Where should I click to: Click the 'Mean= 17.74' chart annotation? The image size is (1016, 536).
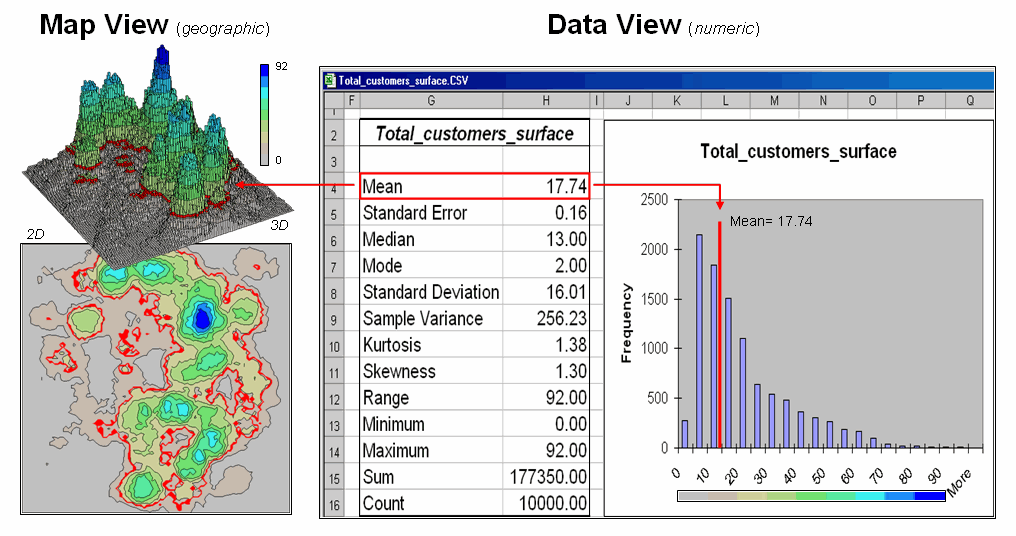[x=771, y=222]
